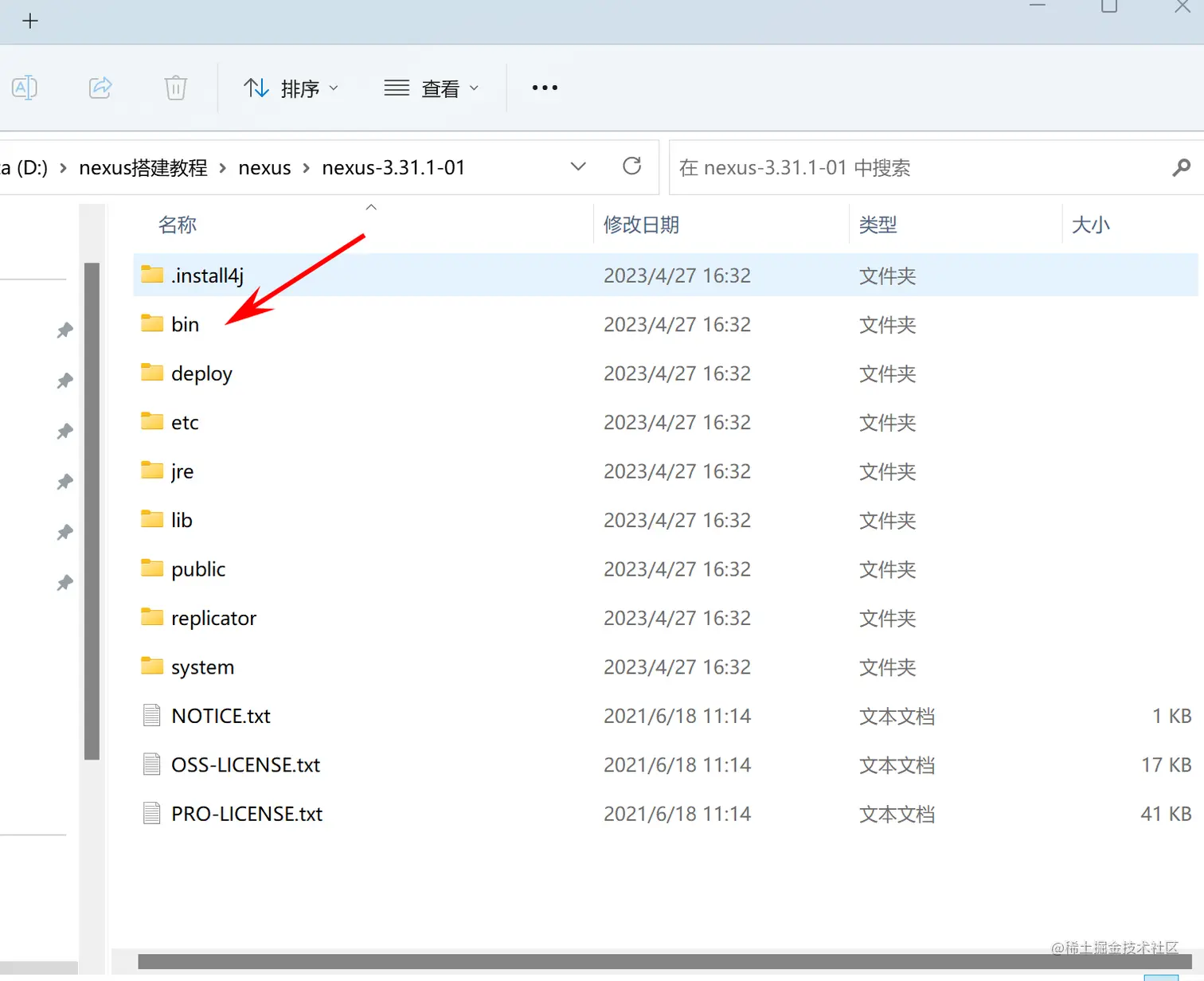Click NOTICE.txt modified date 2021/6/18 11:14
Image resolution: width=1204 pixels, height=981 pixels.
677,716
